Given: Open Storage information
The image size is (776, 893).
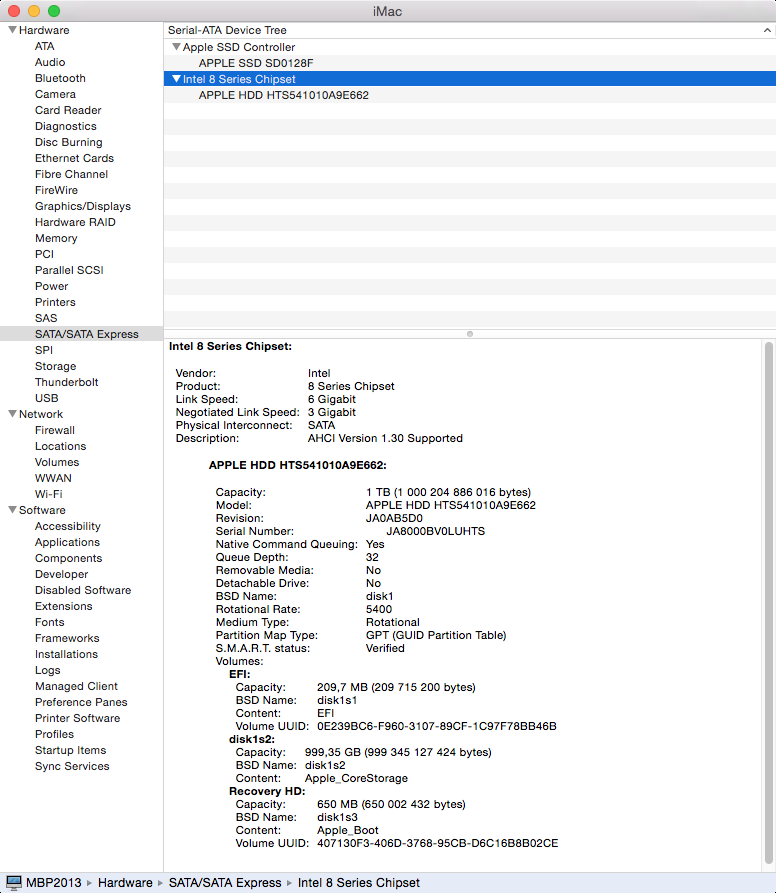Looking at the screenshot, I should [x=55, y=366].
